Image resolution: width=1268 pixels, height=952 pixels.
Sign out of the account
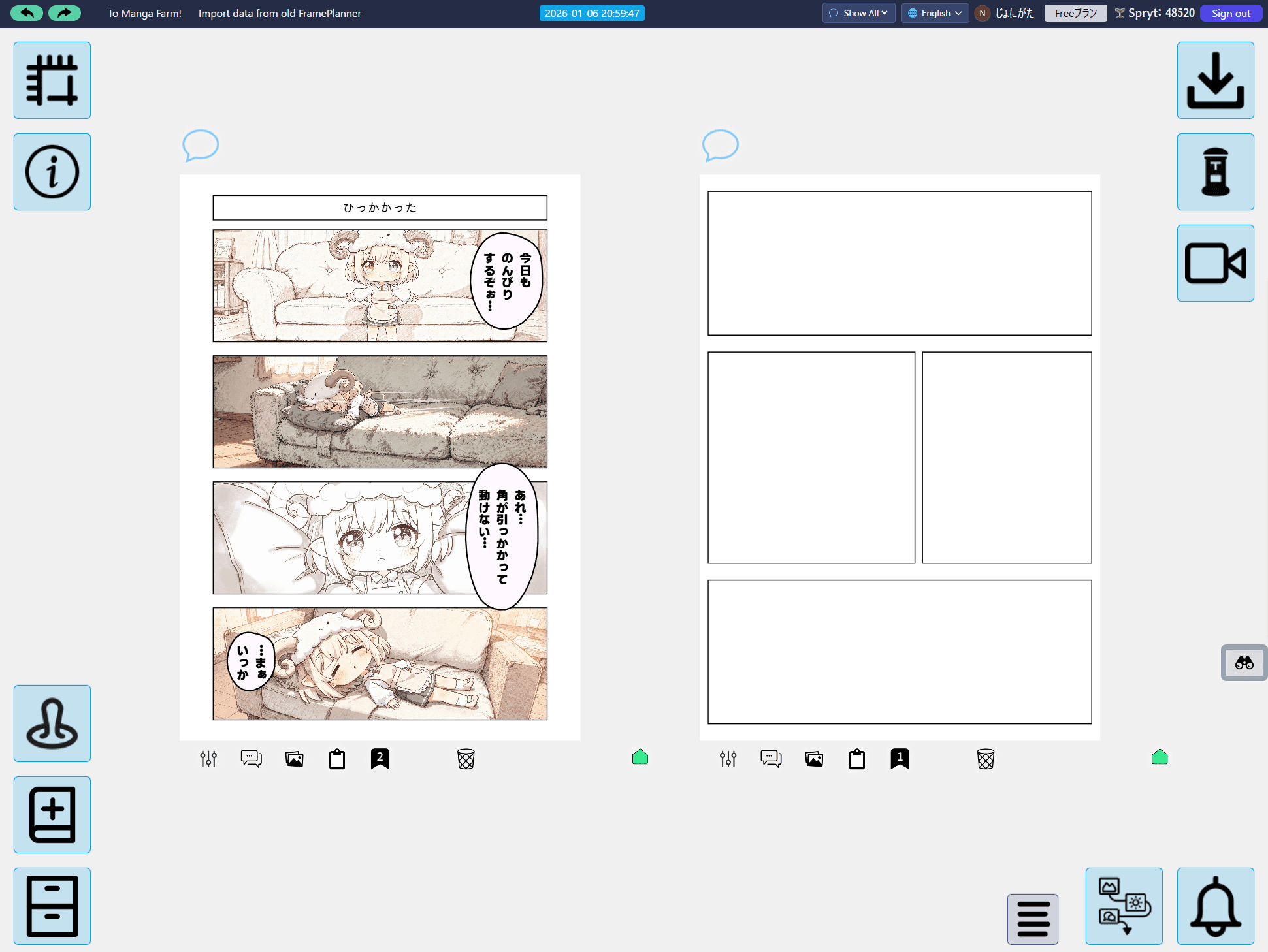click(x=1231, y=13)
